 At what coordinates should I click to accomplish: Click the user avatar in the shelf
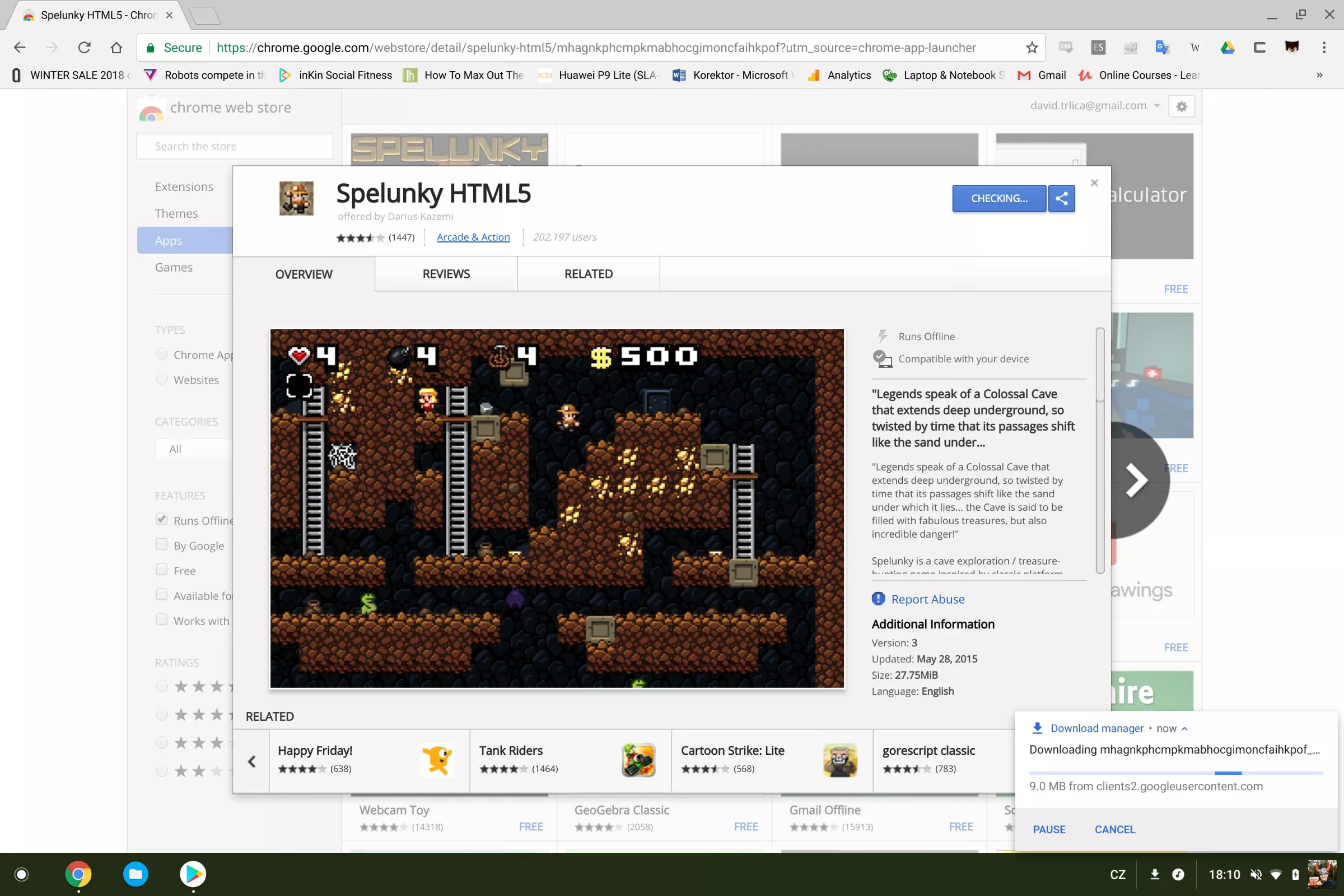click(x=1322, y=874)
